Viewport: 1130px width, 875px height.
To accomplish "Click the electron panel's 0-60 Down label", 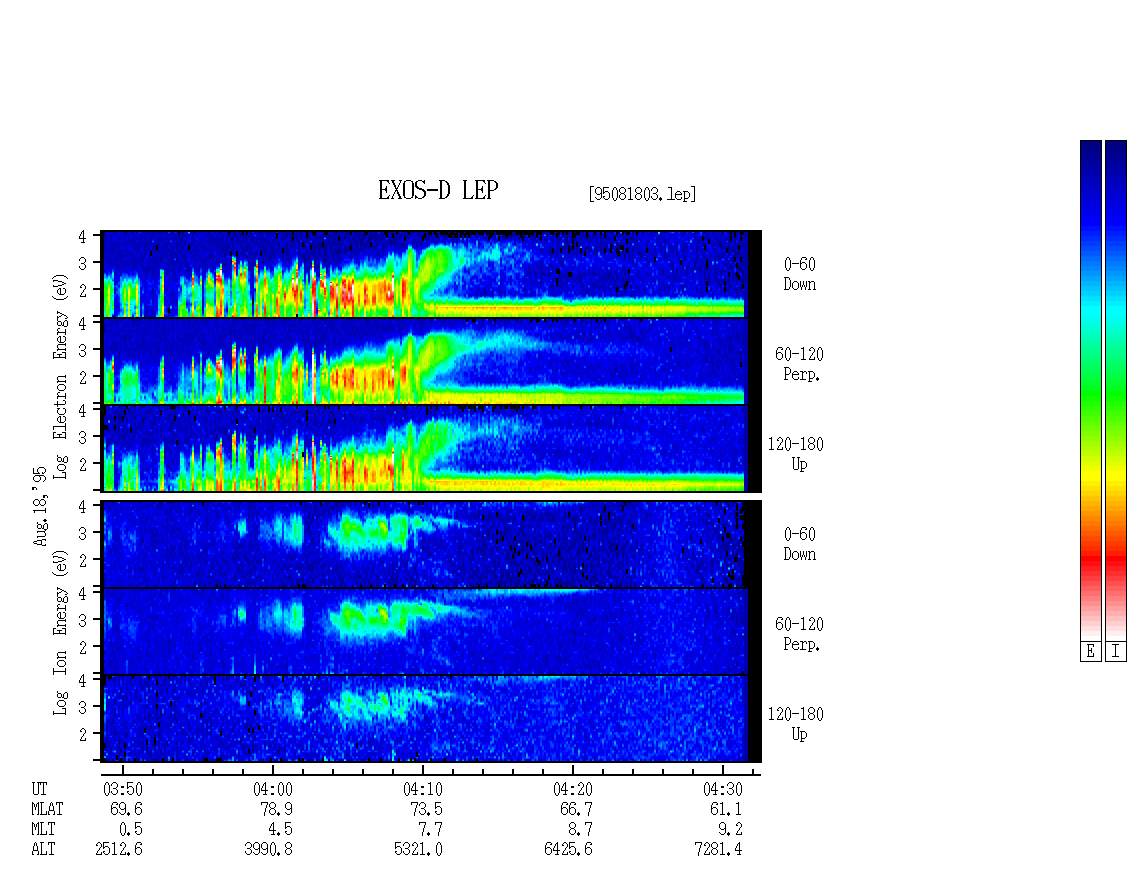I will pos(799,274).
